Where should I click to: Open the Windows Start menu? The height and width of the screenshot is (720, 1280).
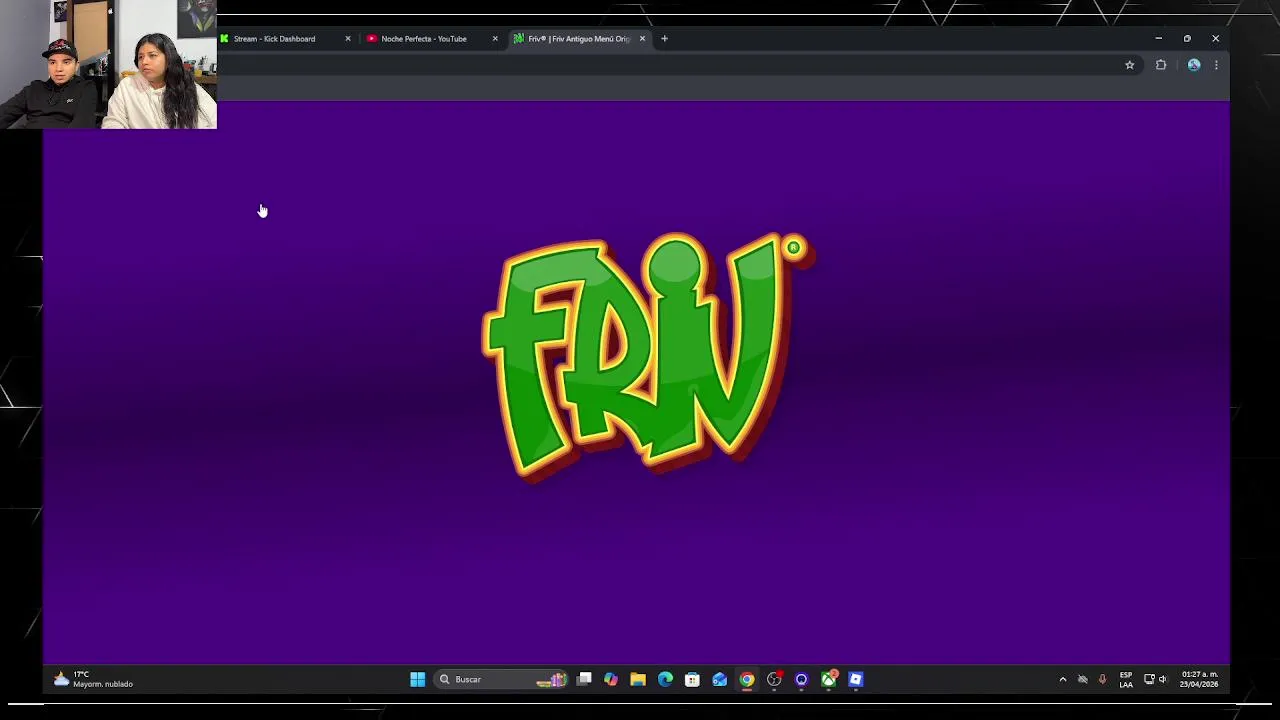(x=417, y=680)
